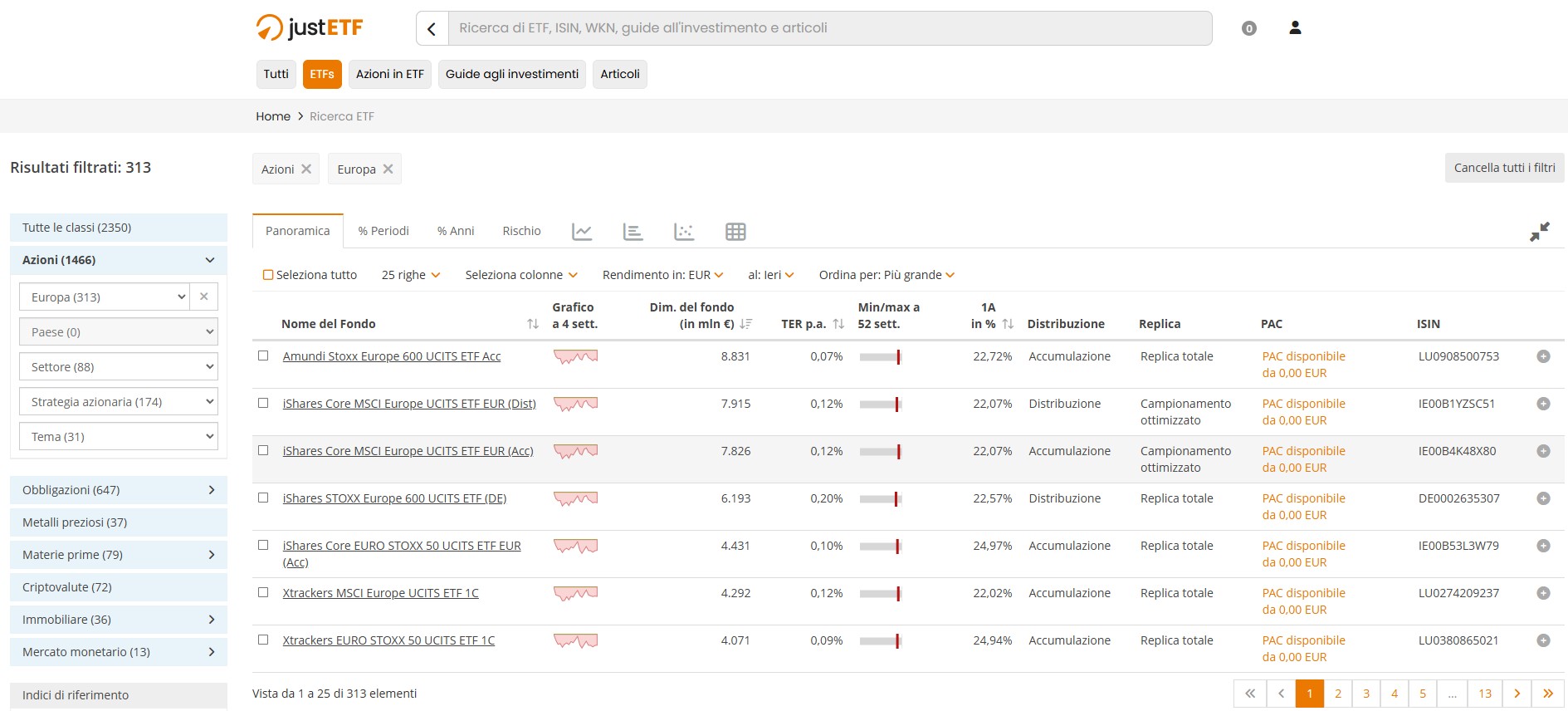Add Xtrackers EURO STOXX 50 1C via plus
Screen dimensions: 1568x711
pyautogui.click(x=1543, y=640)
